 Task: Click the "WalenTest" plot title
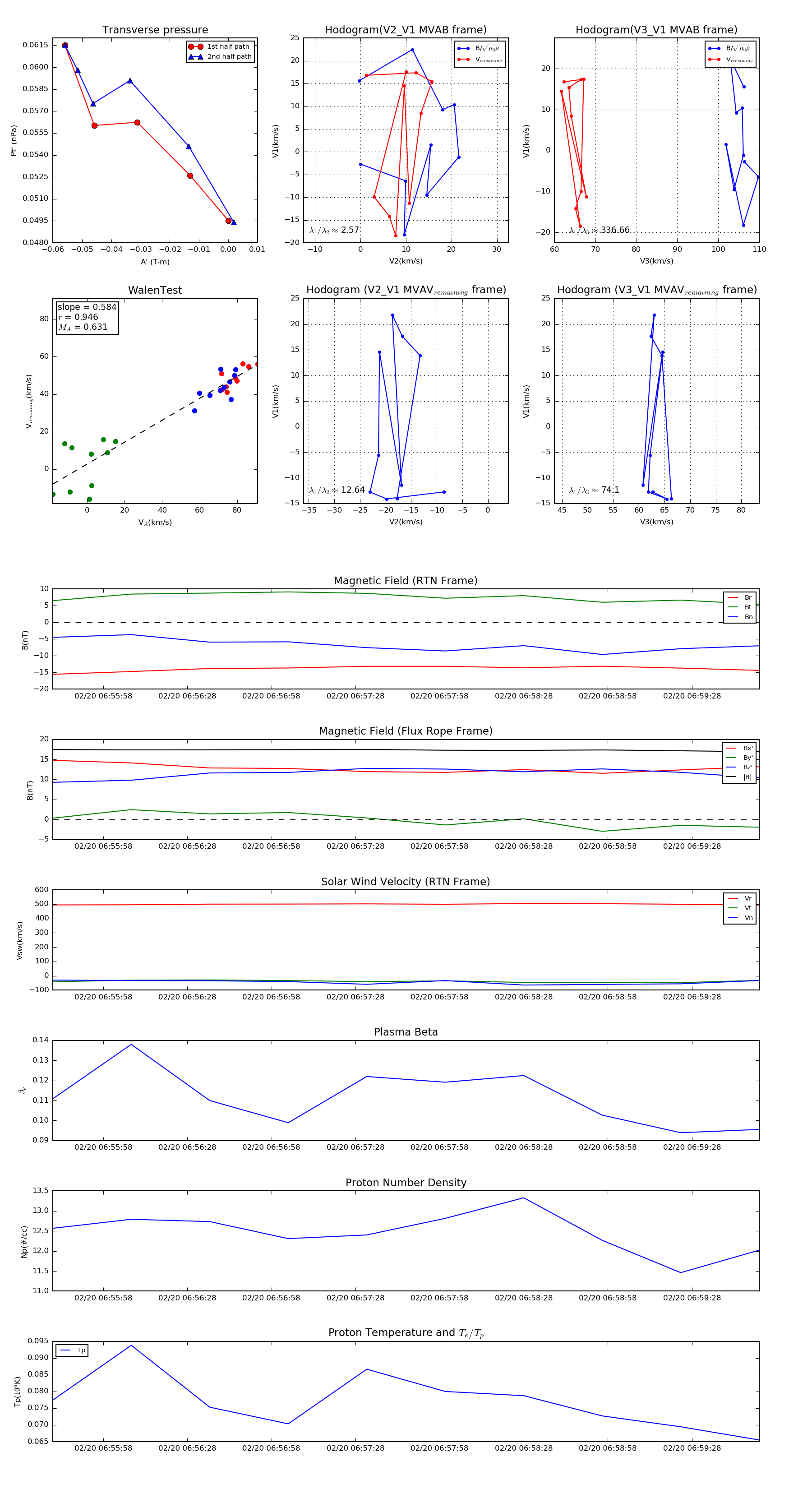pos(155,290)
